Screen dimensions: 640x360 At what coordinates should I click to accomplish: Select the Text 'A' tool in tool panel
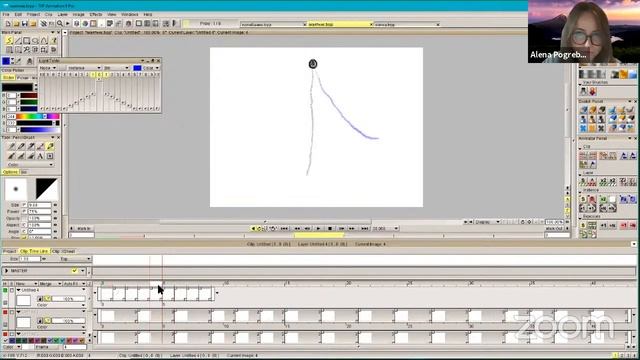40,156
